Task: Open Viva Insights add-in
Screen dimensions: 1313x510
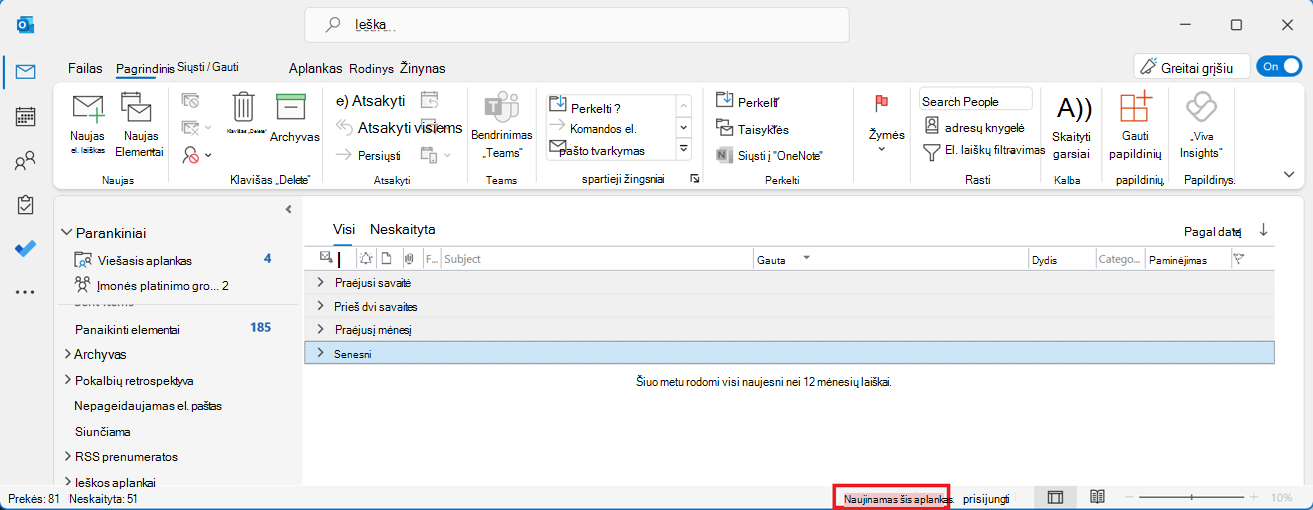Action: tap(1200, 124)
